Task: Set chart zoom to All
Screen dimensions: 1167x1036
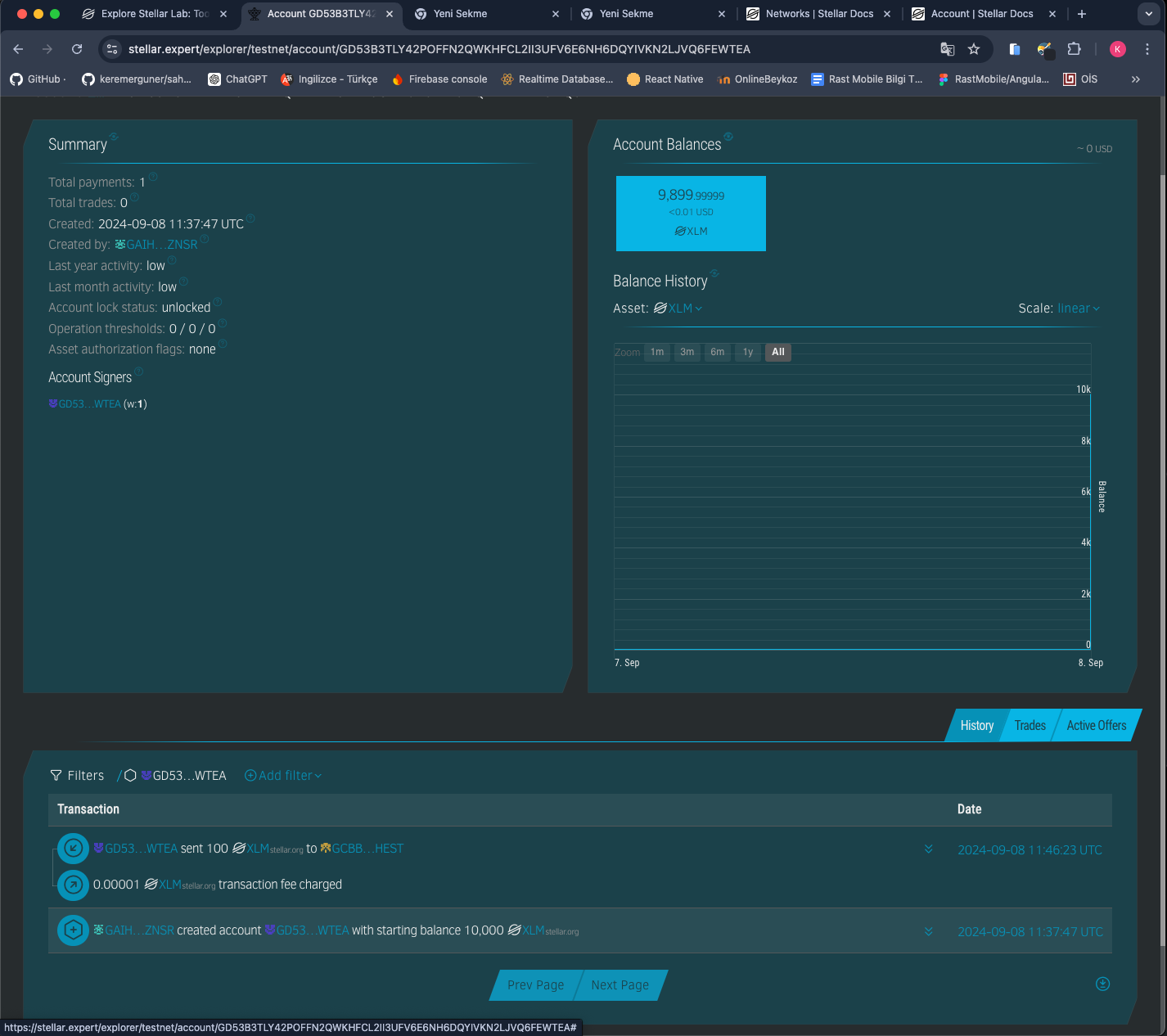Action: tap(778, 352)
